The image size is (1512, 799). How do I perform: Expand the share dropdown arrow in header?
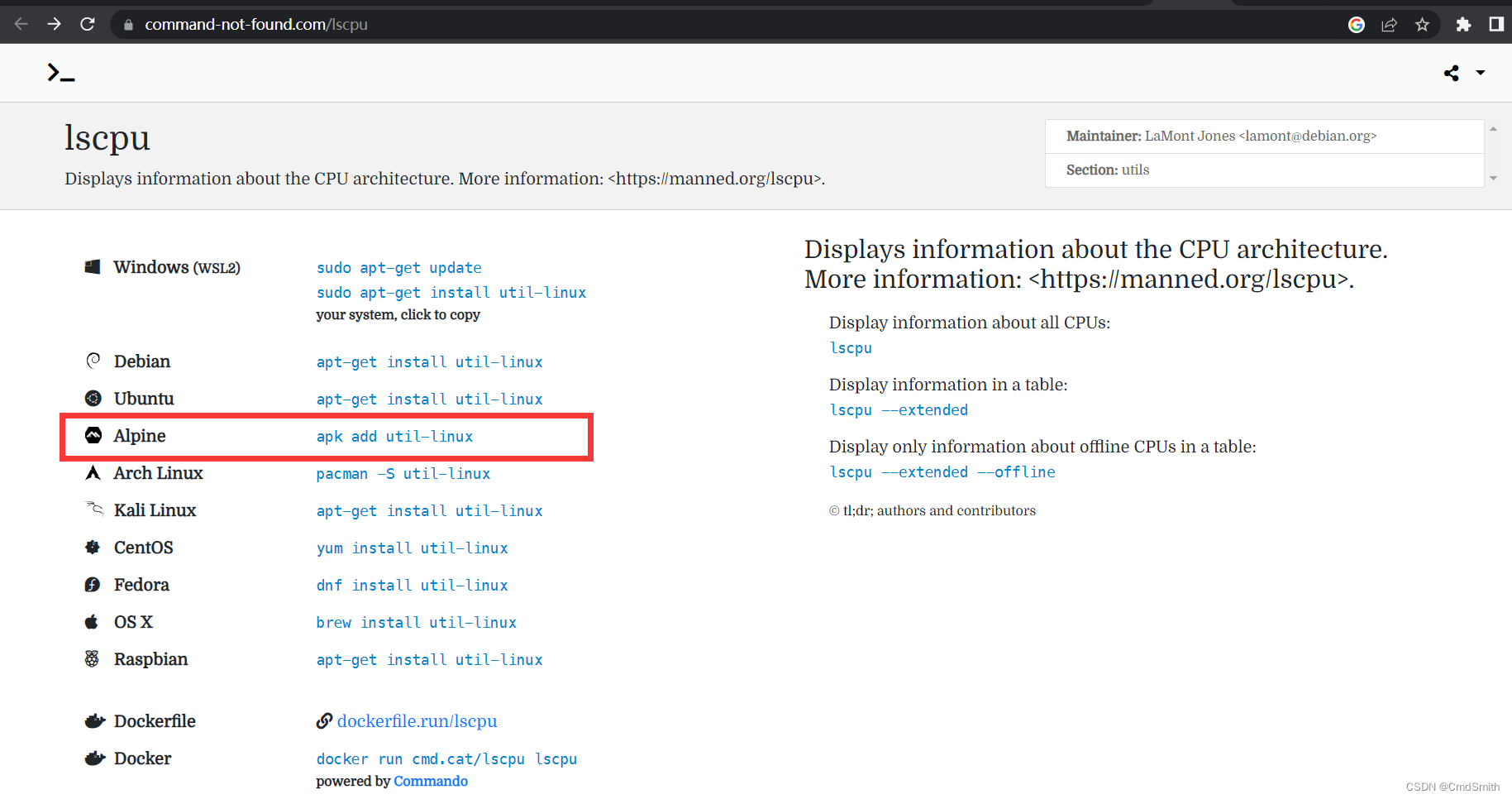(x=1481, y=73)
